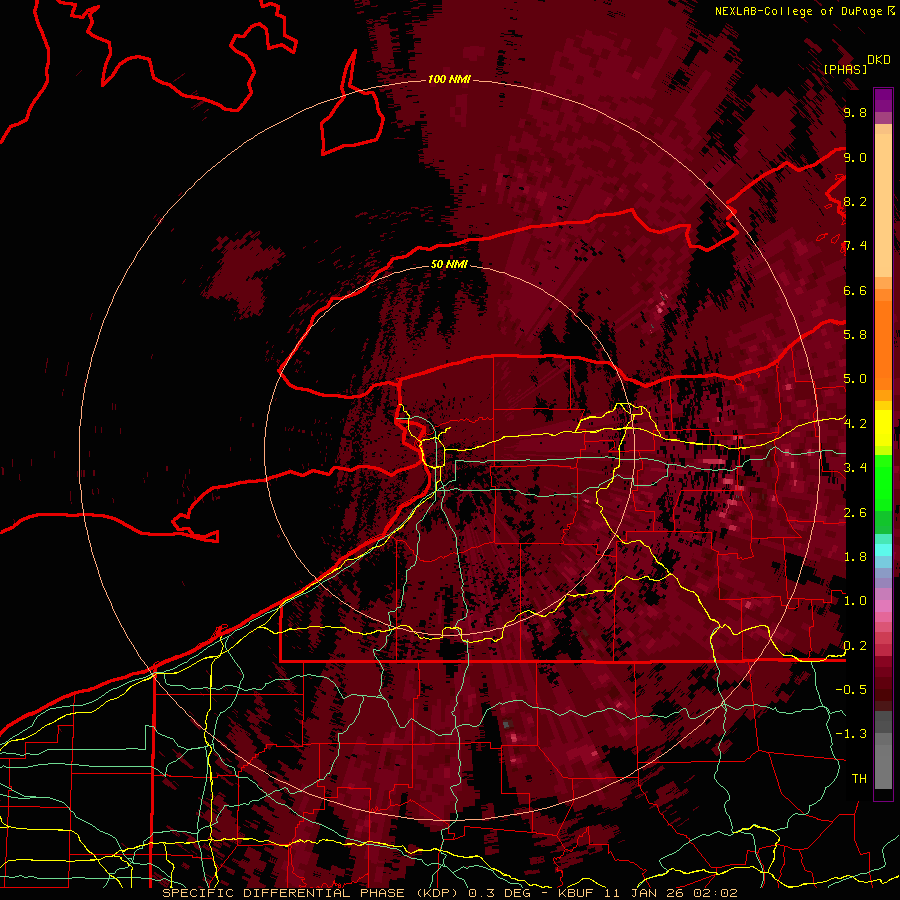
Task: Click the 1.0 scale value
Action: (855, 601)
